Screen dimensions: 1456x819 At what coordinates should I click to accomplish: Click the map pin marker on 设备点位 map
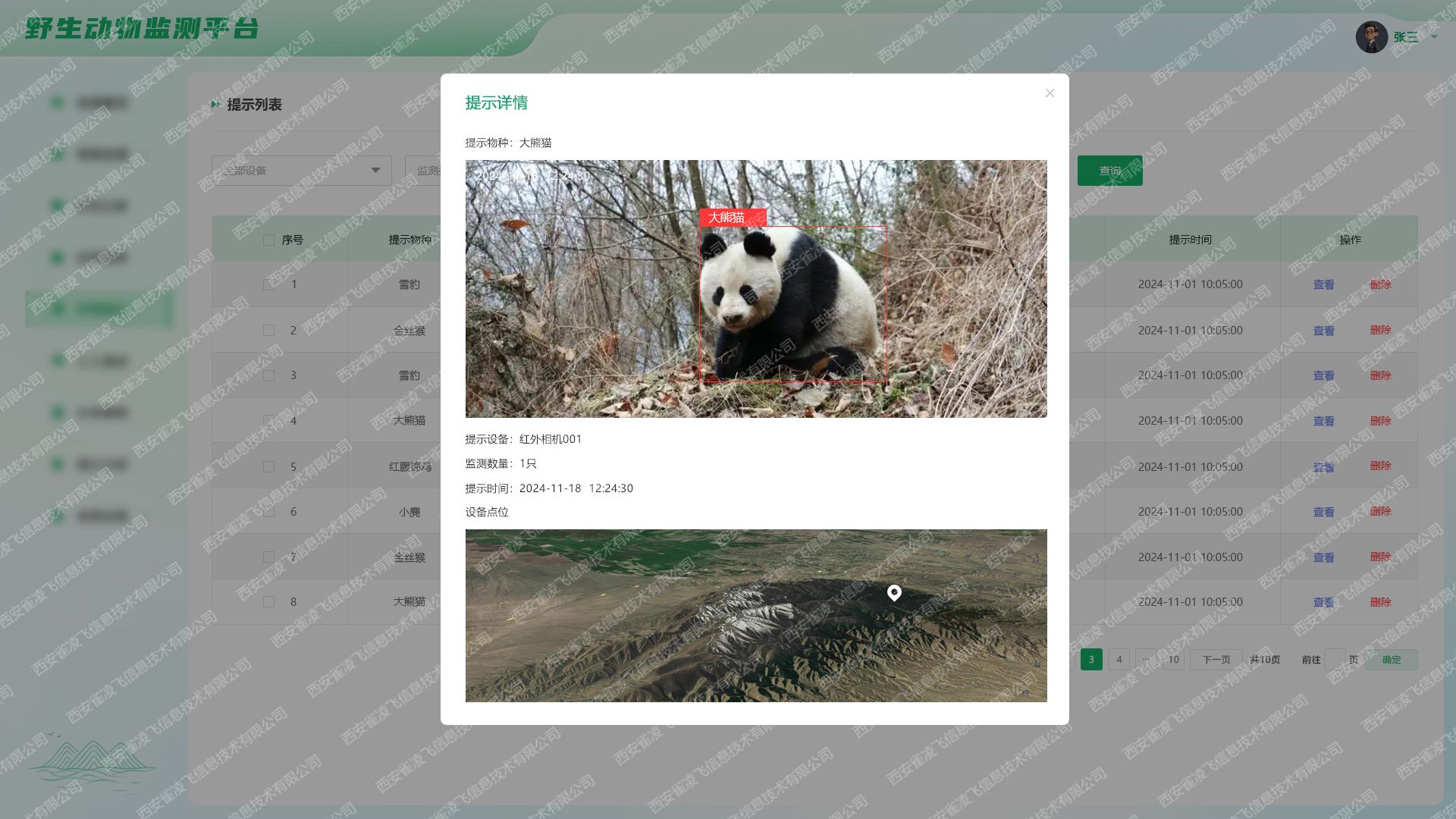point(894,592)
